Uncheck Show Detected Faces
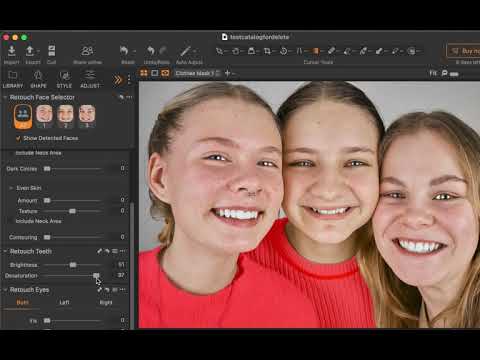Image resolution: width=480 pixels, height=360 pixels. point(18,138)
